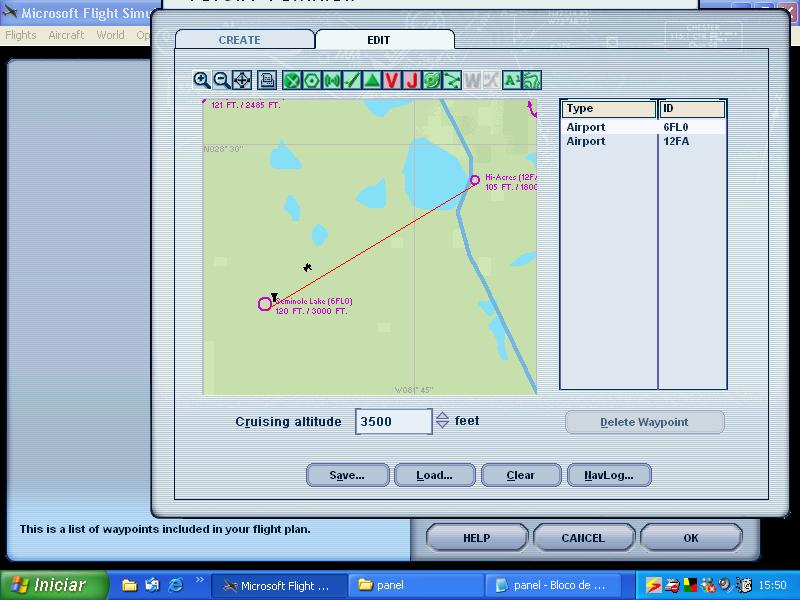The image size is (800, 600).
Task: Click the print map icon
Action: coord(267,80)
